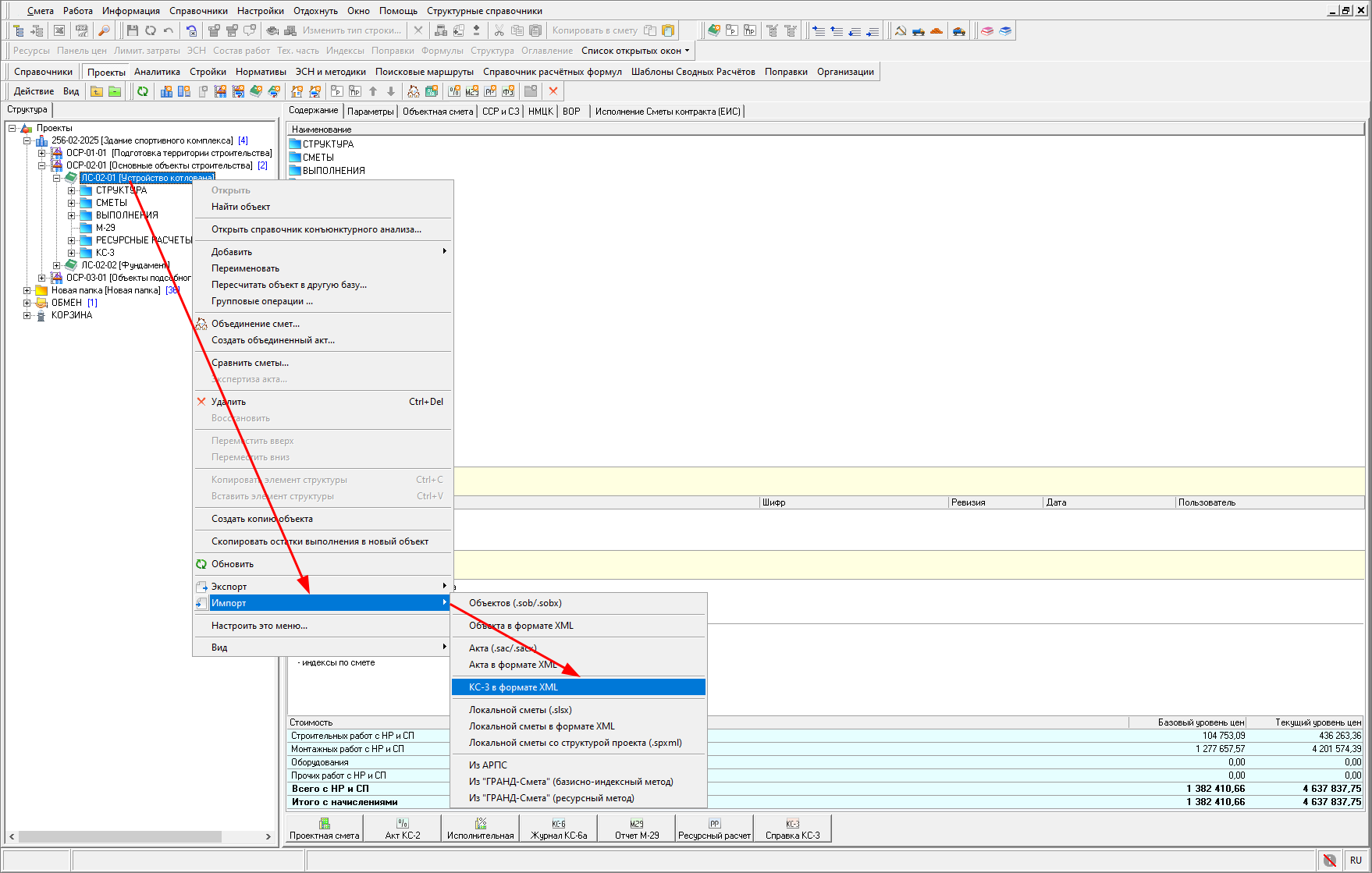The image size is (1372, 873).
Task: Collapse the ОСР-02-01 tree node
Action: [42, 165]
